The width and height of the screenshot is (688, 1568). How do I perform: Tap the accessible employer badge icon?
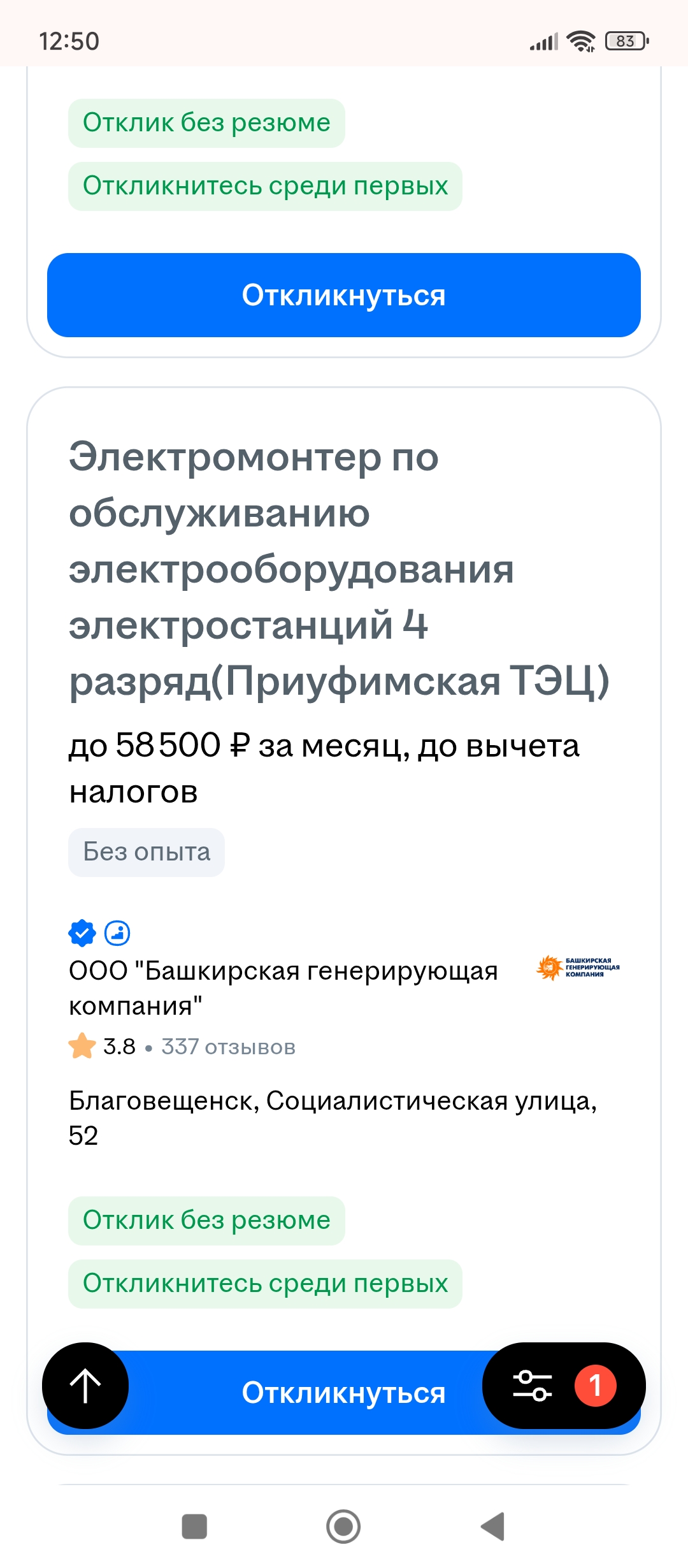coord(117,933)
